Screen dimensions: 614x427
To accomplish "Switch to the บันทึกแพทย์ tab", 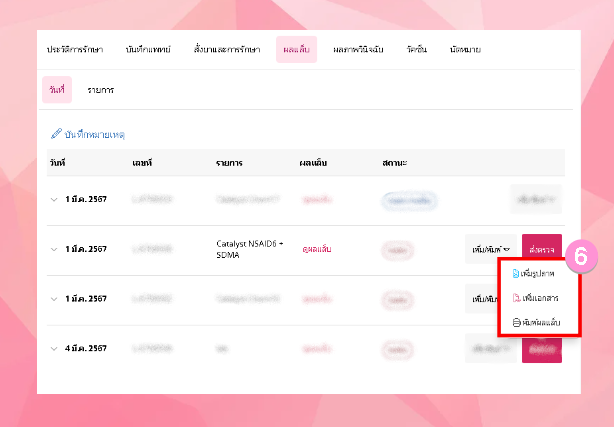I will 148,49.
